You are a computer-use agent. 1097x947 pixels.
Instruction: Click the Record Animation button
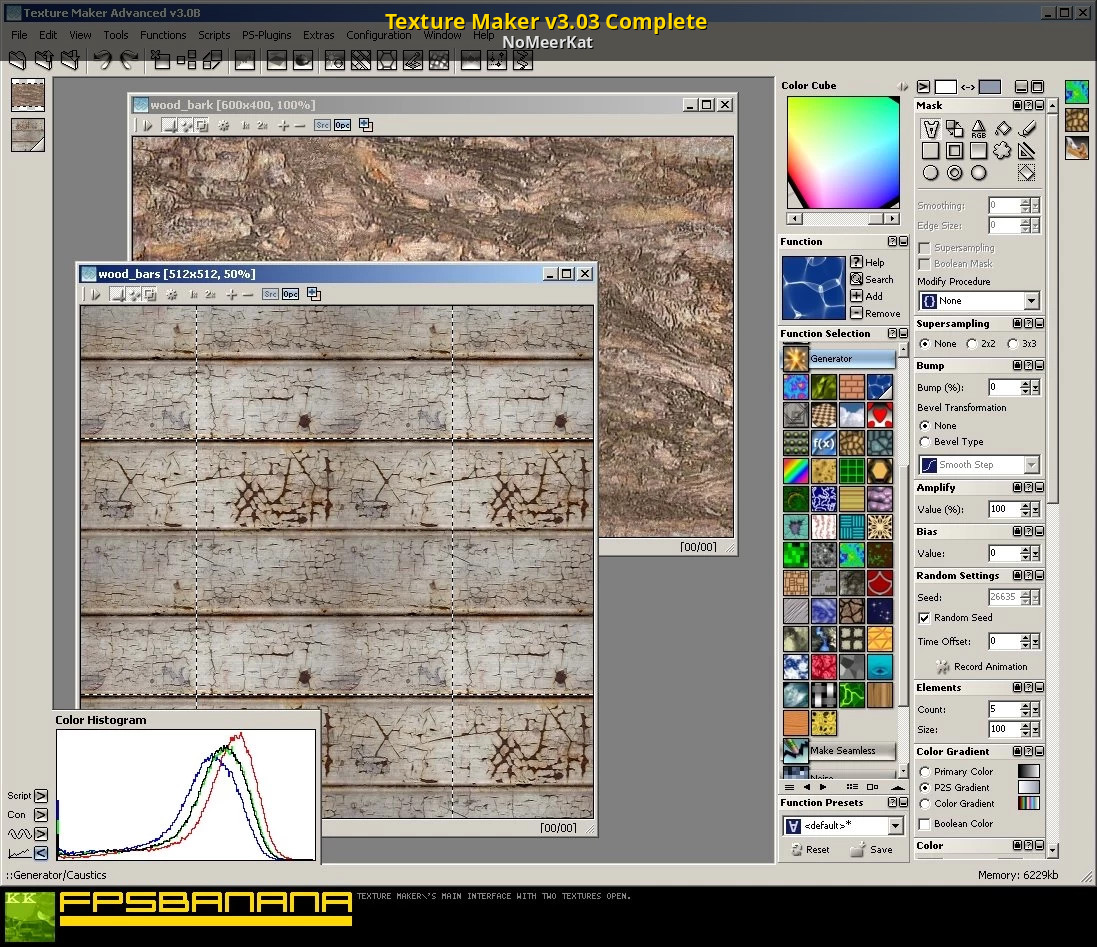(981, 667)
